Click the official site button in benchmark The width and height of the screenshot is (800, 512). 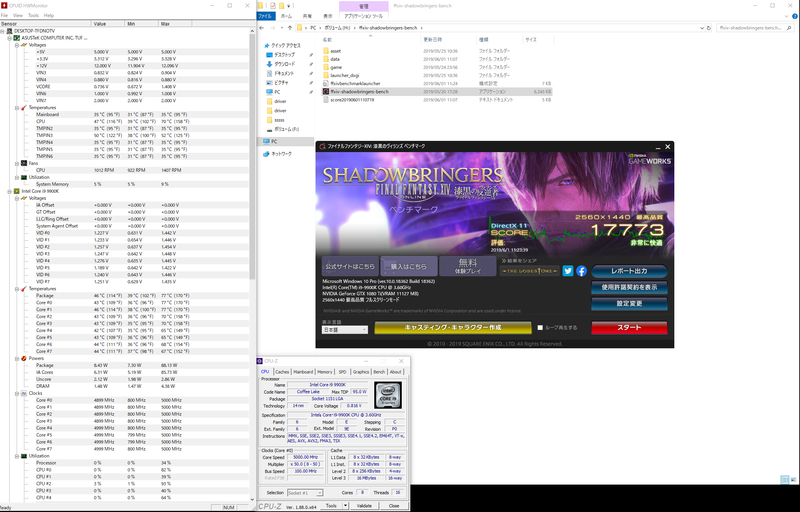click(x=350, y=266)
